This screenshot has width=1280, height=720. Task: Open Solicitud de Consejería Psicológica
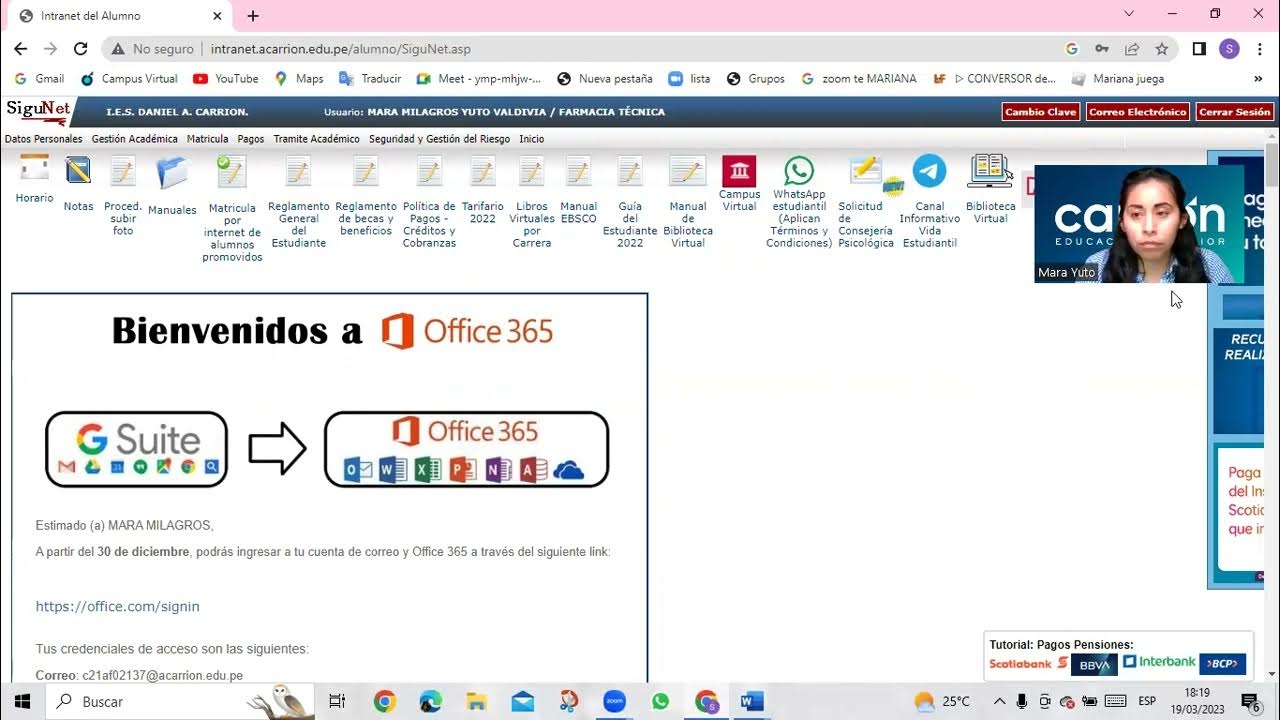click(x=866, y=171)
